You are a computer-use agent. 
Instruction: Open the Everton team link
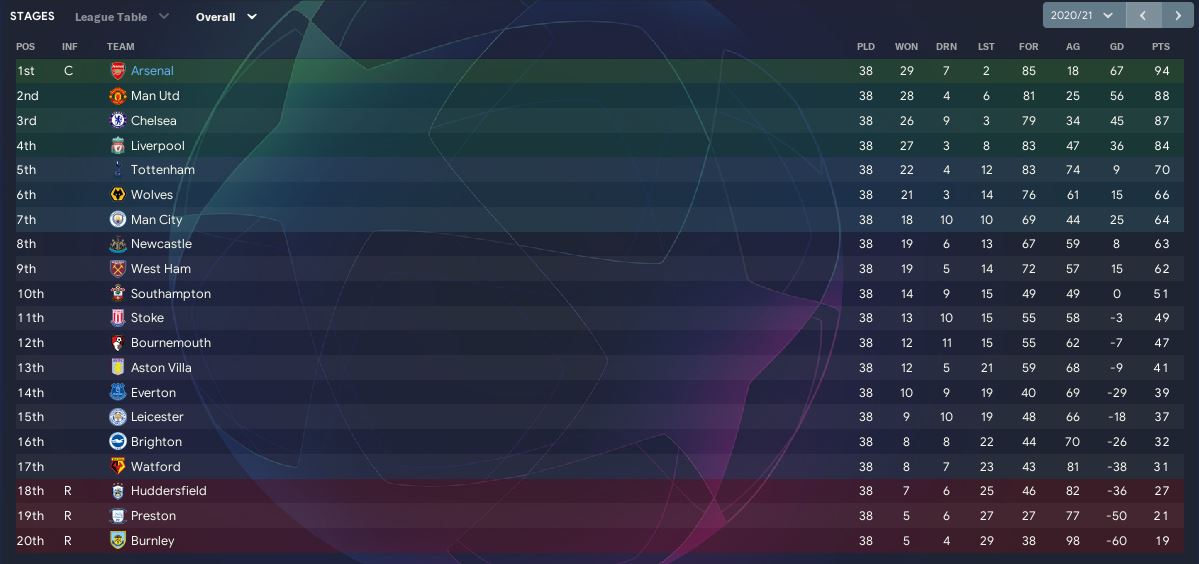153,392
